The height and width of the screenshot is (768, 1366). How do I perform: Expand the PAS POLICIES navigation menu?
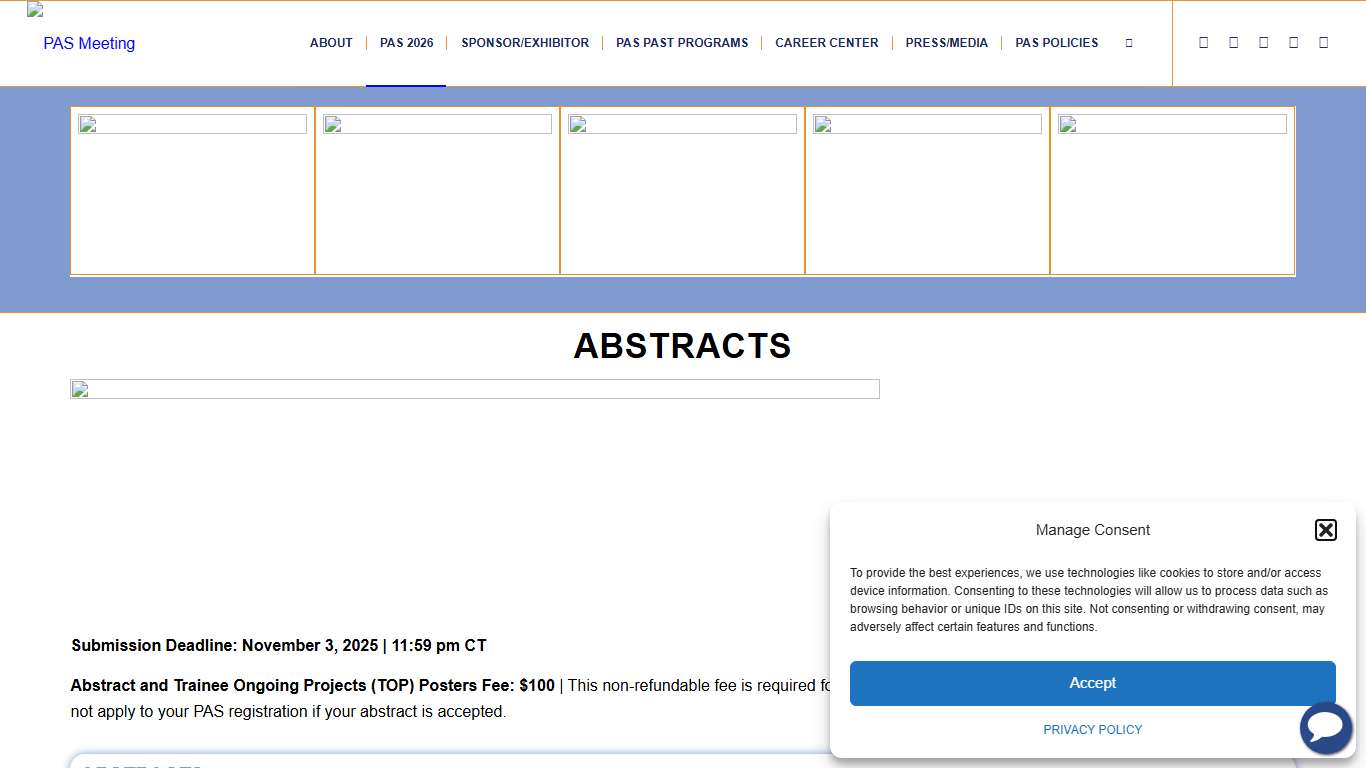1056,43
